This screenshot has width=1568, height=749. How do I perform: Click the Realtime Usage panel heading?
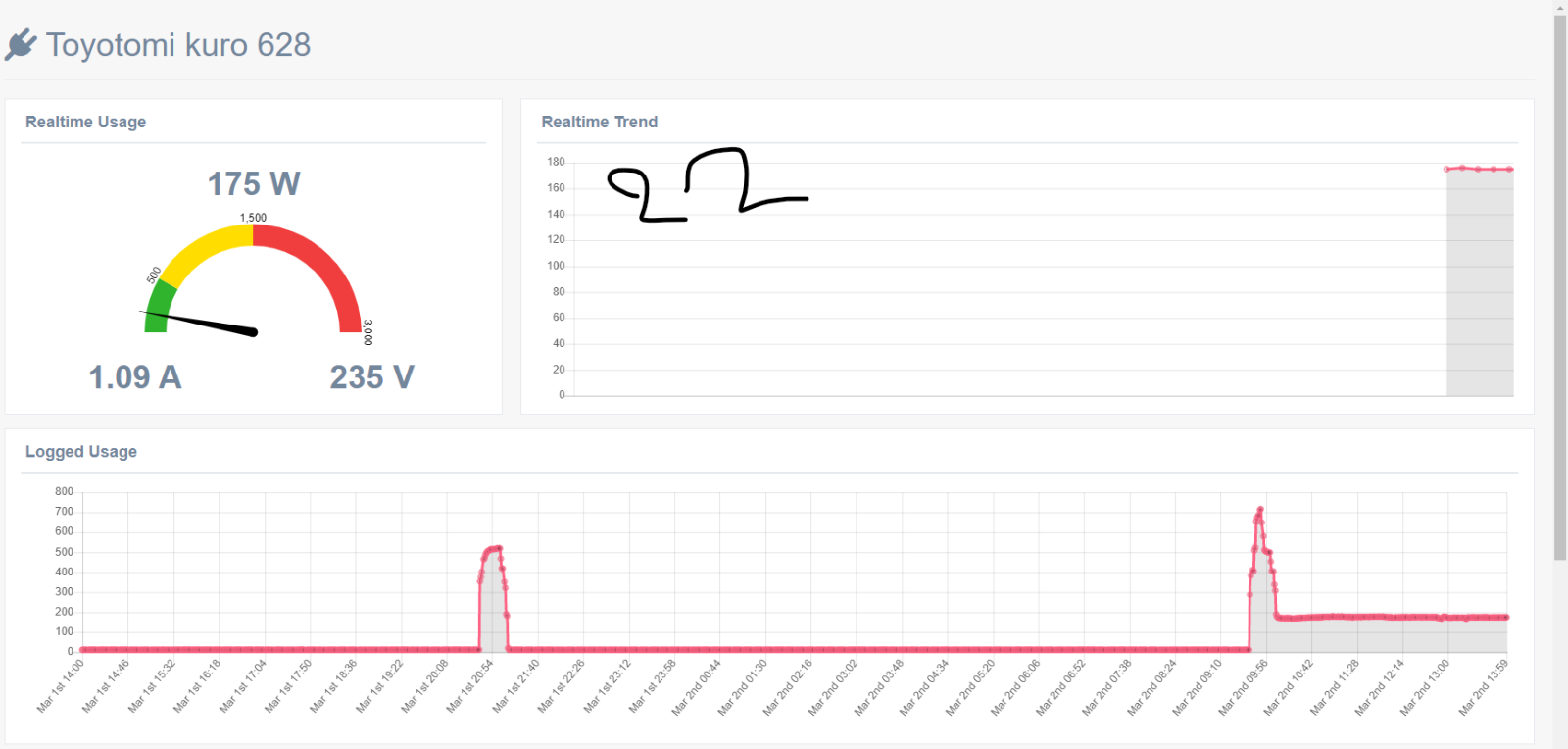86,122
